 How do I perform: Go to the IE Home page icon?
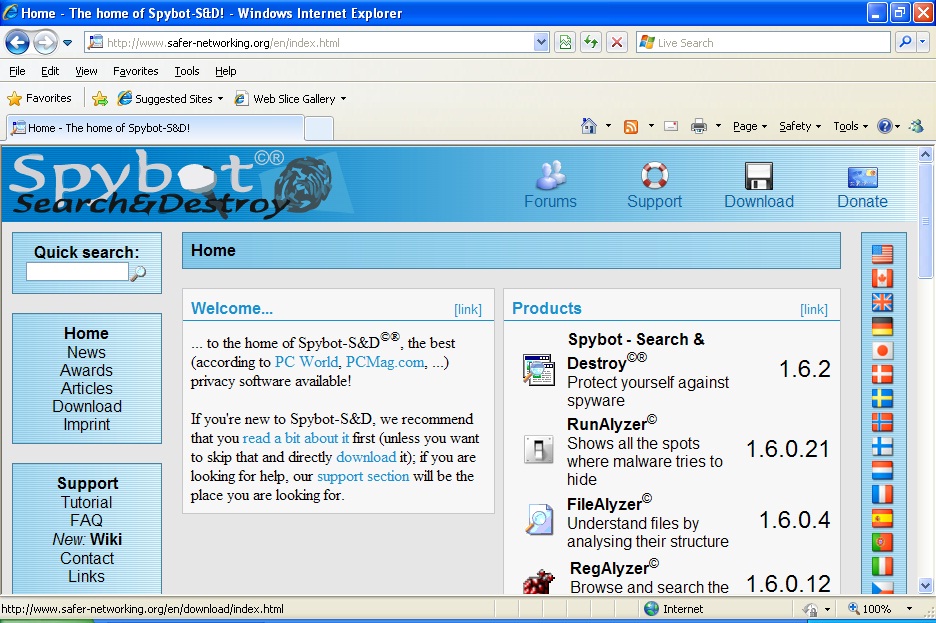pyautogui.click(x=589, y=126)
